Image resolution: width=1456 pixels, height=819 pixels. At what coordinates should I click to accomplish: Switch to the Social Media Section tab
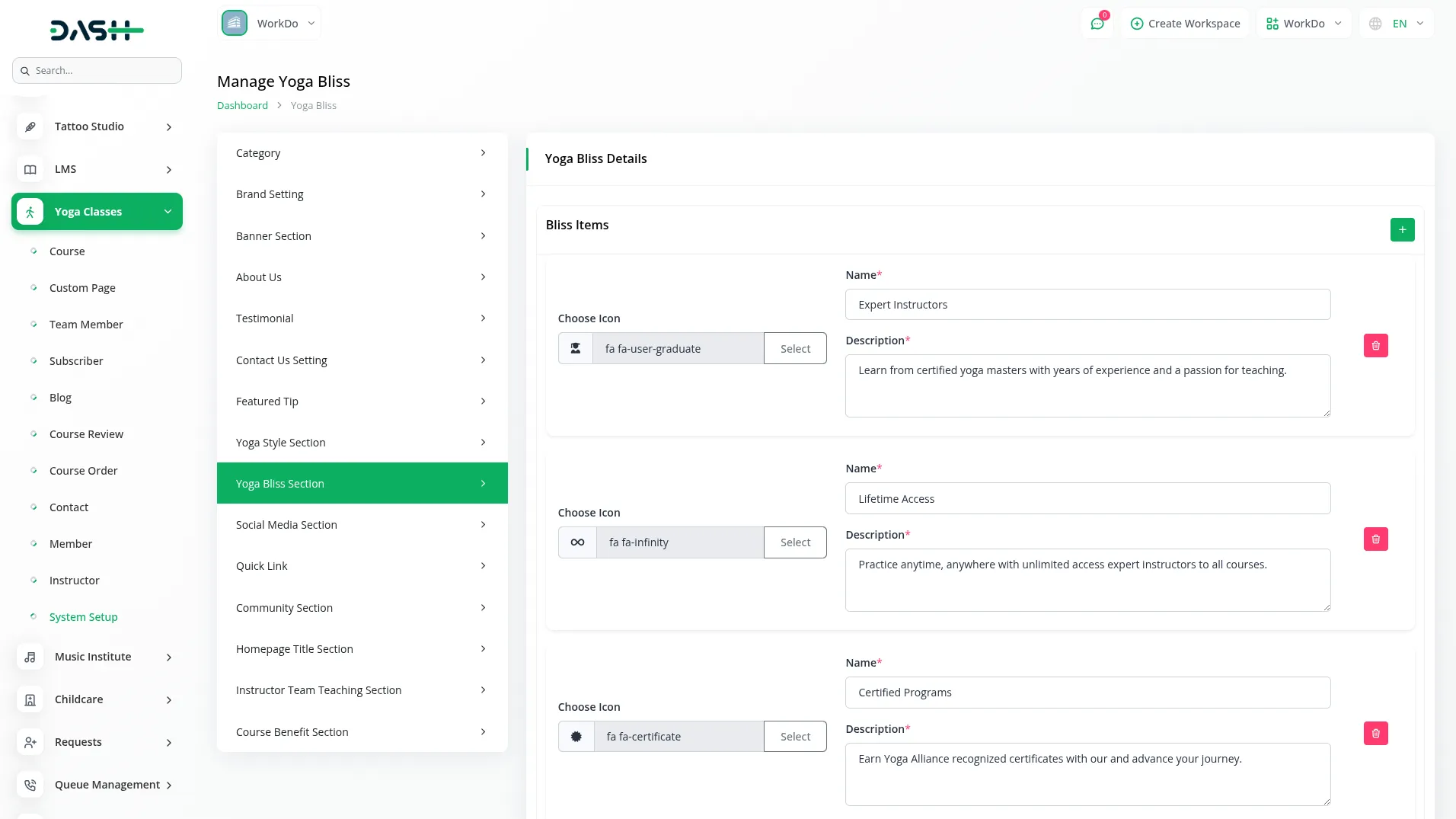(362, 525)
